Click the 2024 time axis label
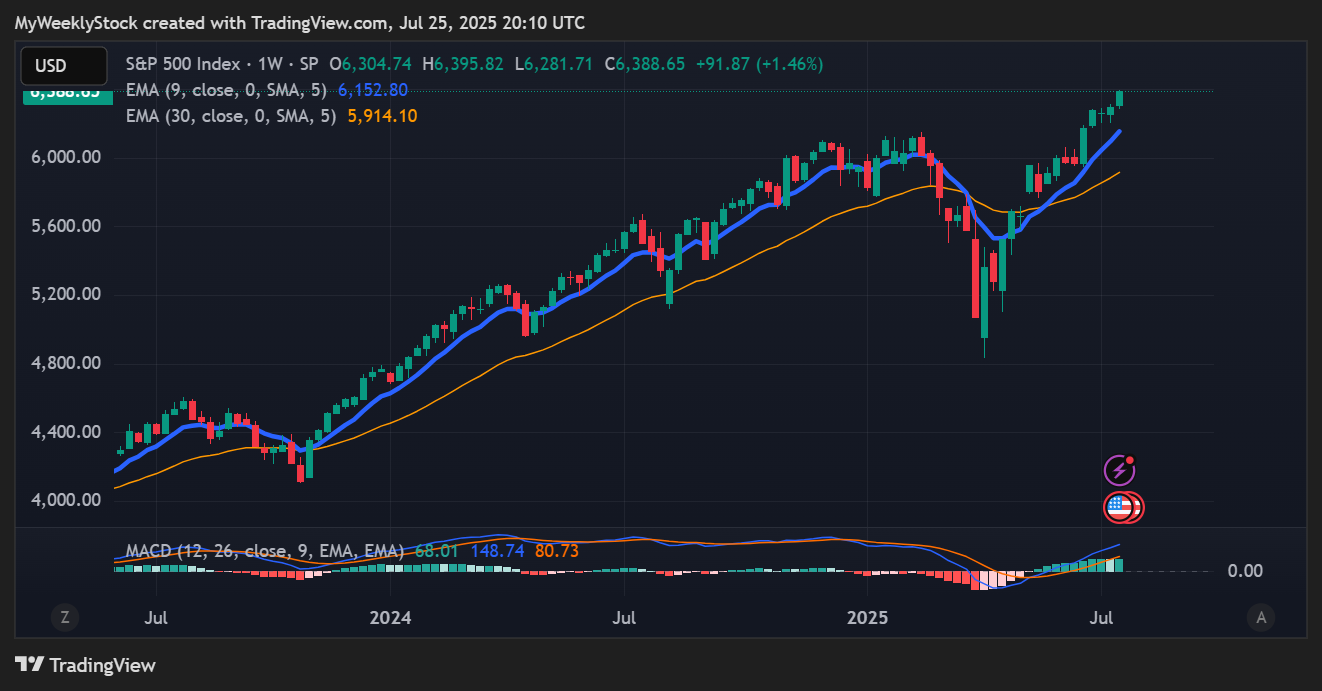 click(390, 617)
